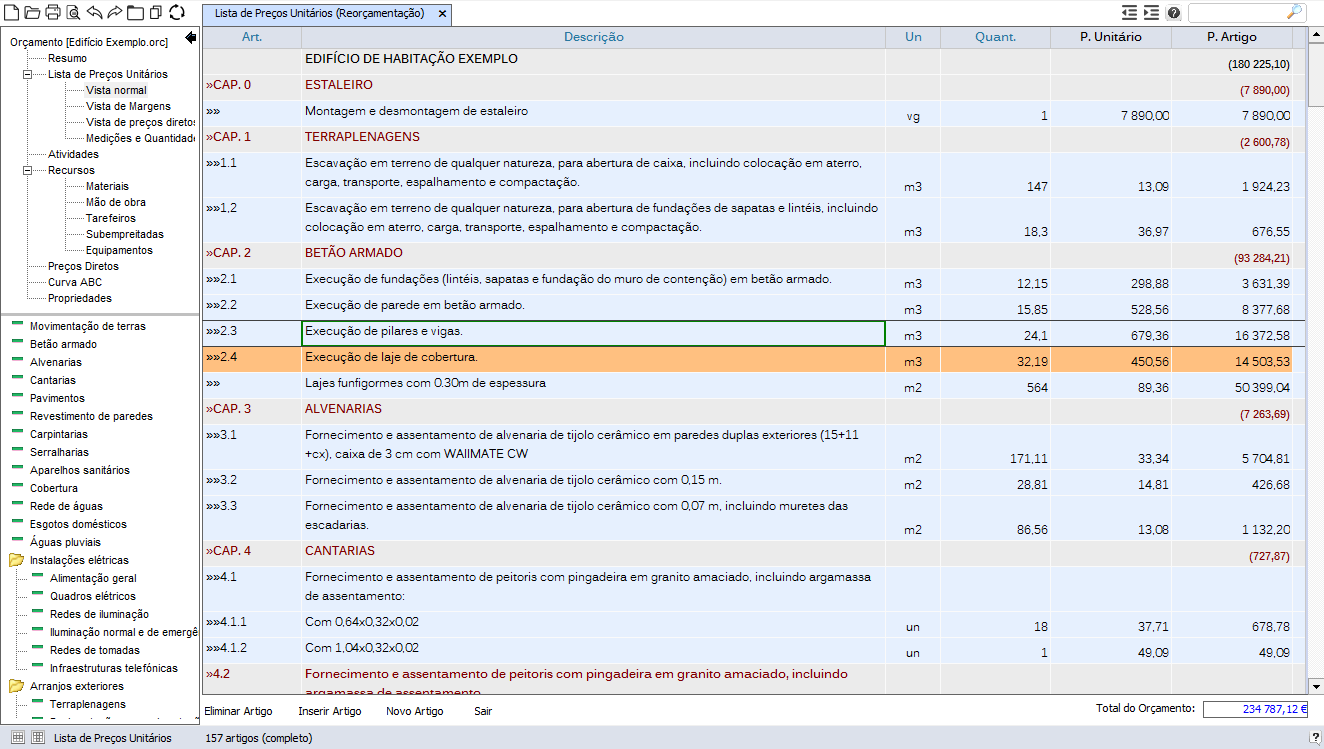The image size is (1324, 749).
Task: Open Curva ABC in the tree
Action: point(75,282)
